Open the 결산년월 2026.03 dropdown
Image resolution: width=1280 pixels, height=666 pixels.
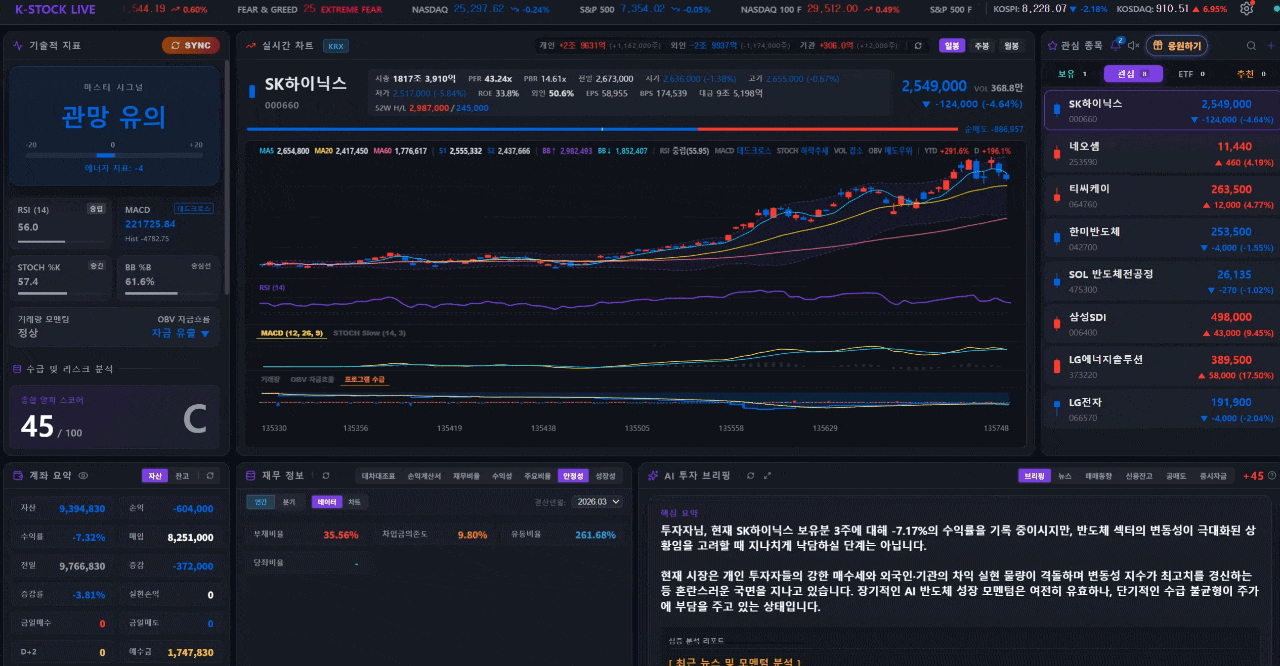point(597,502)
